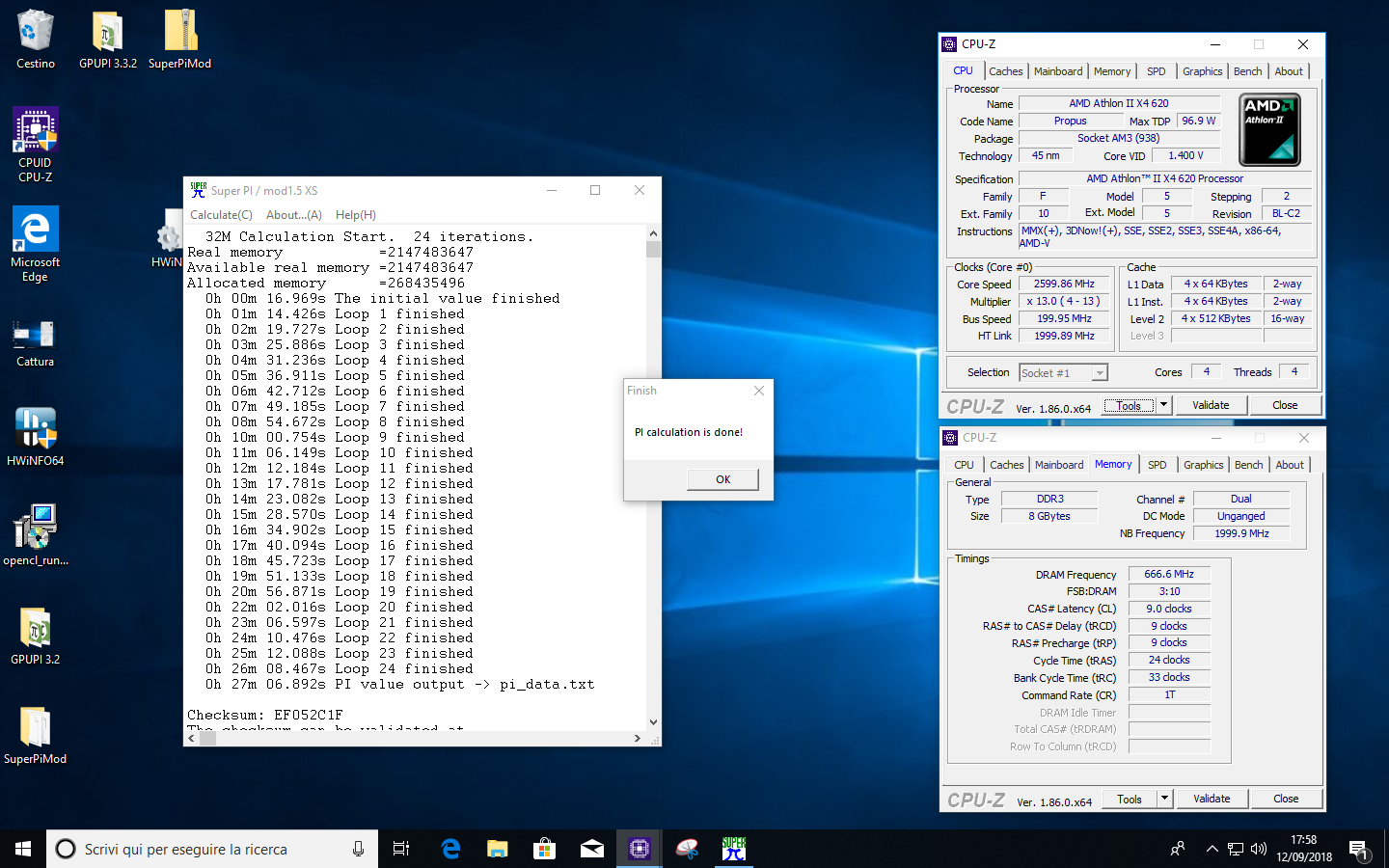The width and height of the screenshot is (1389, 868).
Task: Expand Tools dropdown arrow in bottom CPU-Z
Action: click(1165, 799)
